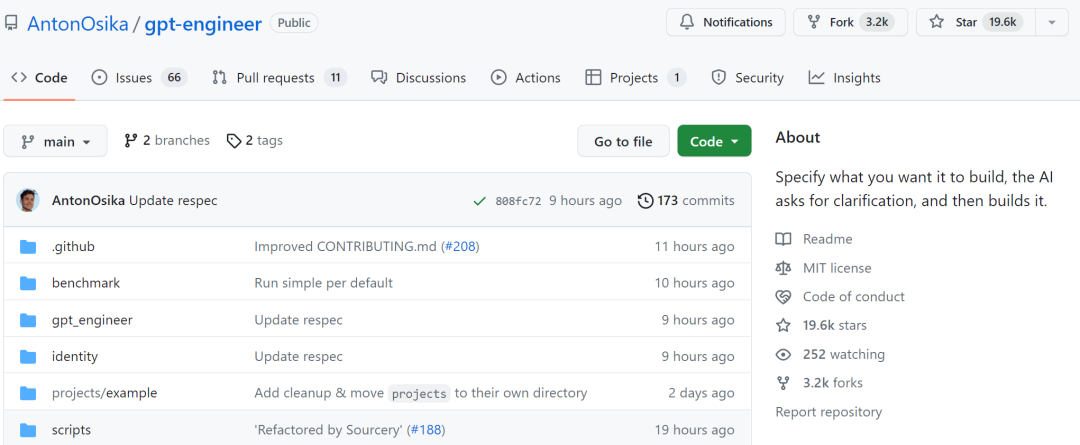
Task: Open the Update respec latest commit message
Action: [x=174, y=201]
